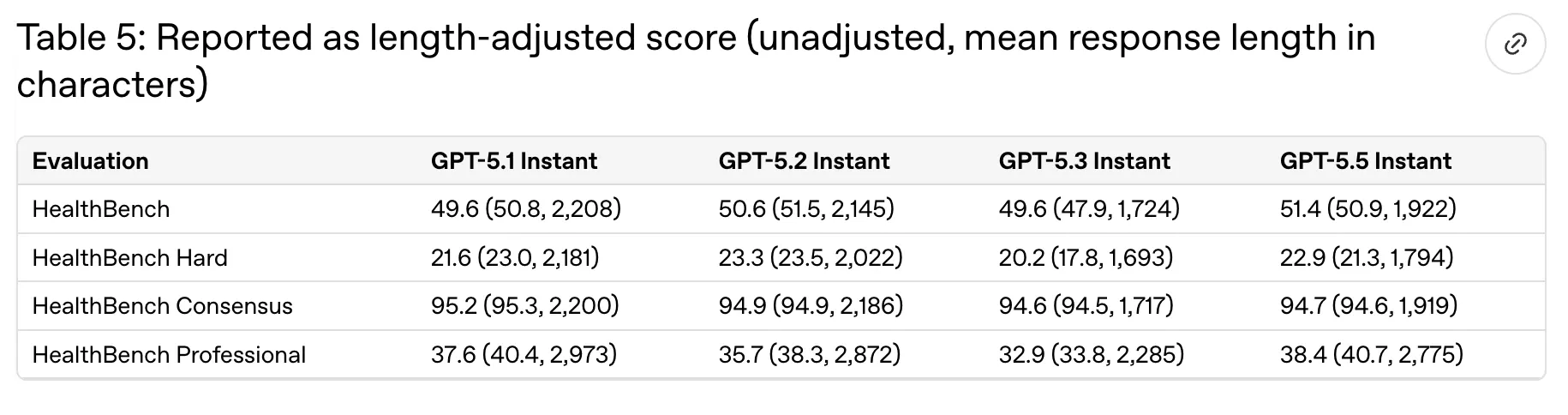Click cell showing 95.2 (95.3, 2,200)

(x=525, y=306)
